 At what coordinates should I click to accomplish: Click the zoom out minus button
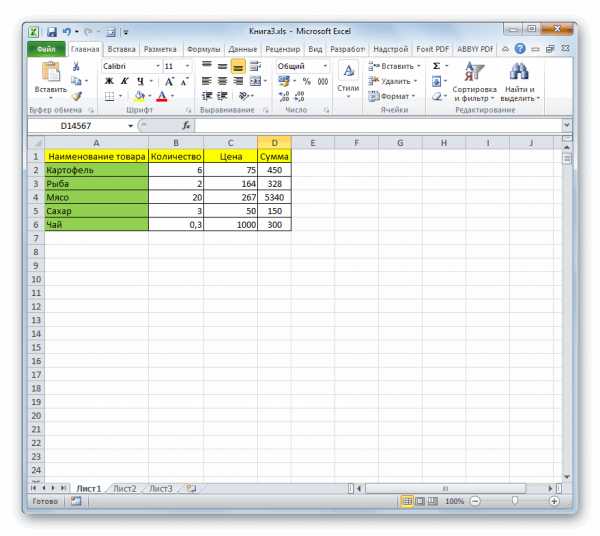click(475, 501)
